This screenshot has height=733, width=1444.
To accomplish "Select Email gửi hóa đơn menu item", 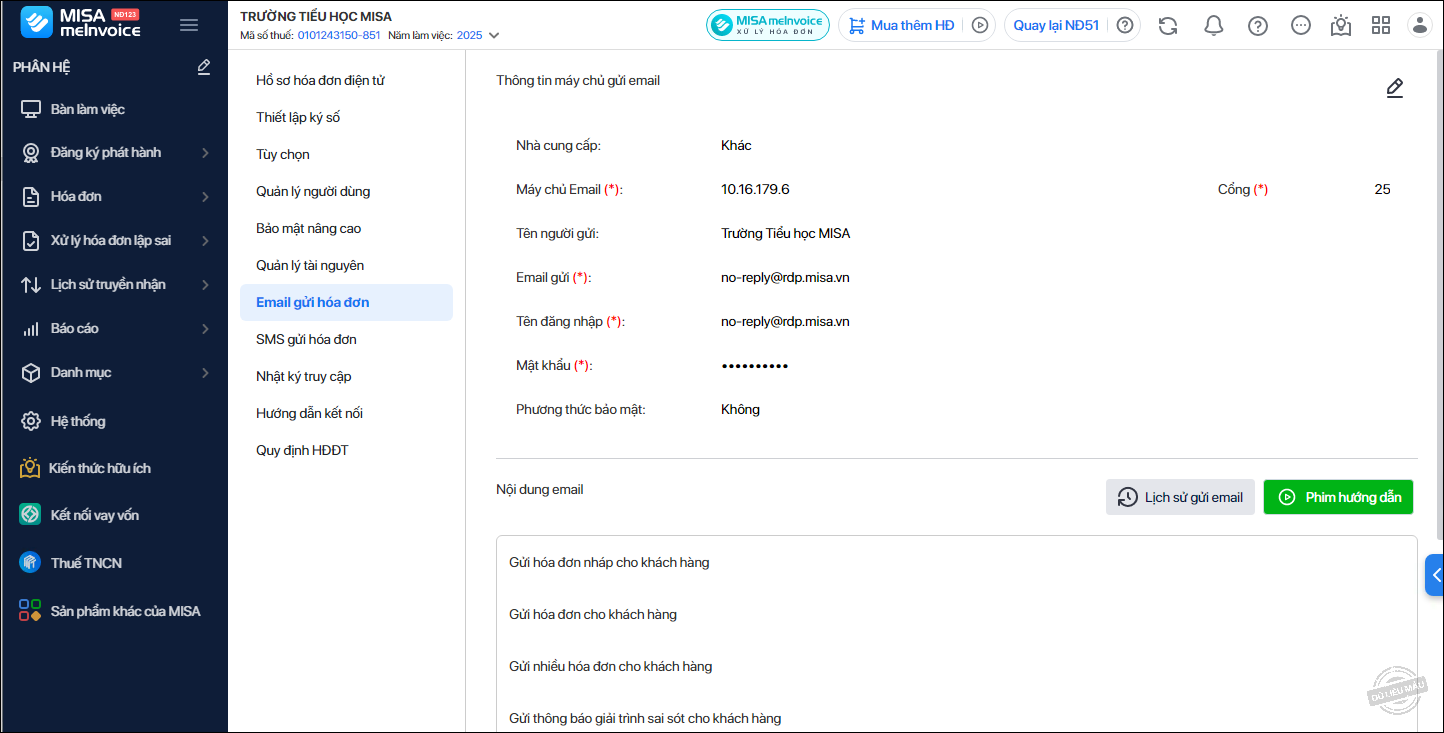I will coord(346,302).
